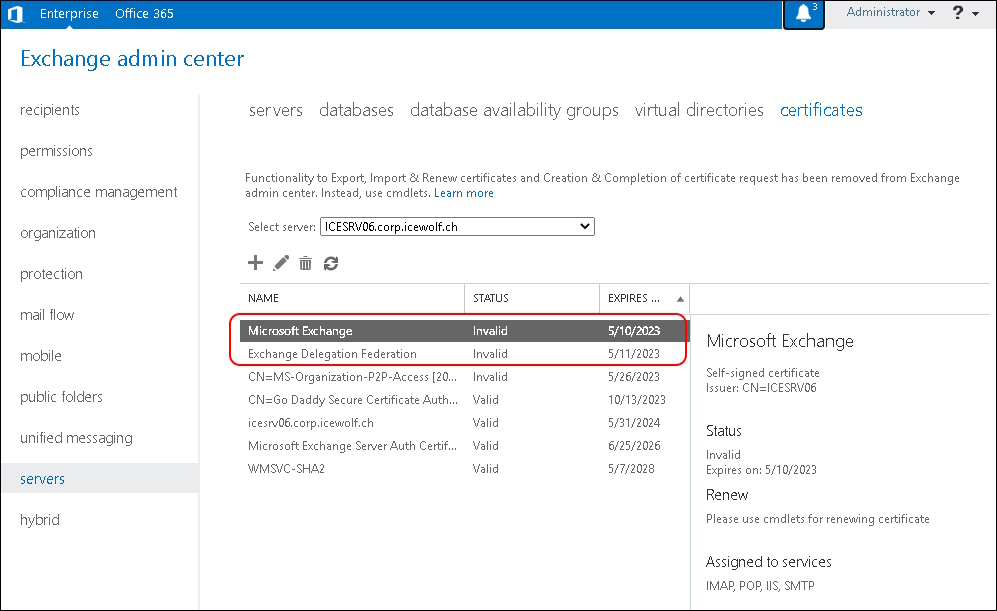Open the Administrator account dropdown
Viewport: 997px width, 611px height.
(890, 13)
